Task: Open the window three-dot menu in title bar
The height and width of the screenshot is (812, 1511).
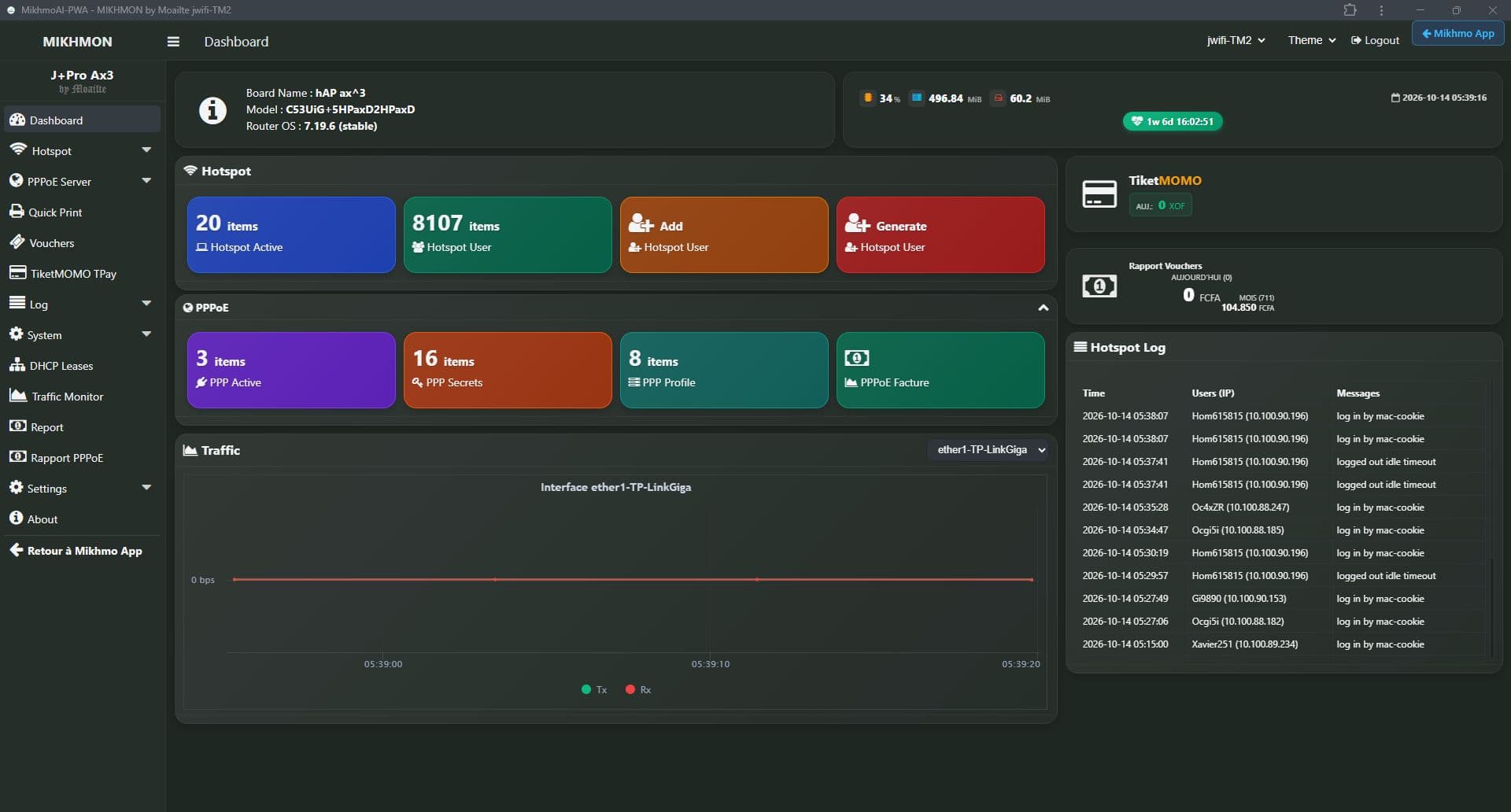Action: (1381, 10)
